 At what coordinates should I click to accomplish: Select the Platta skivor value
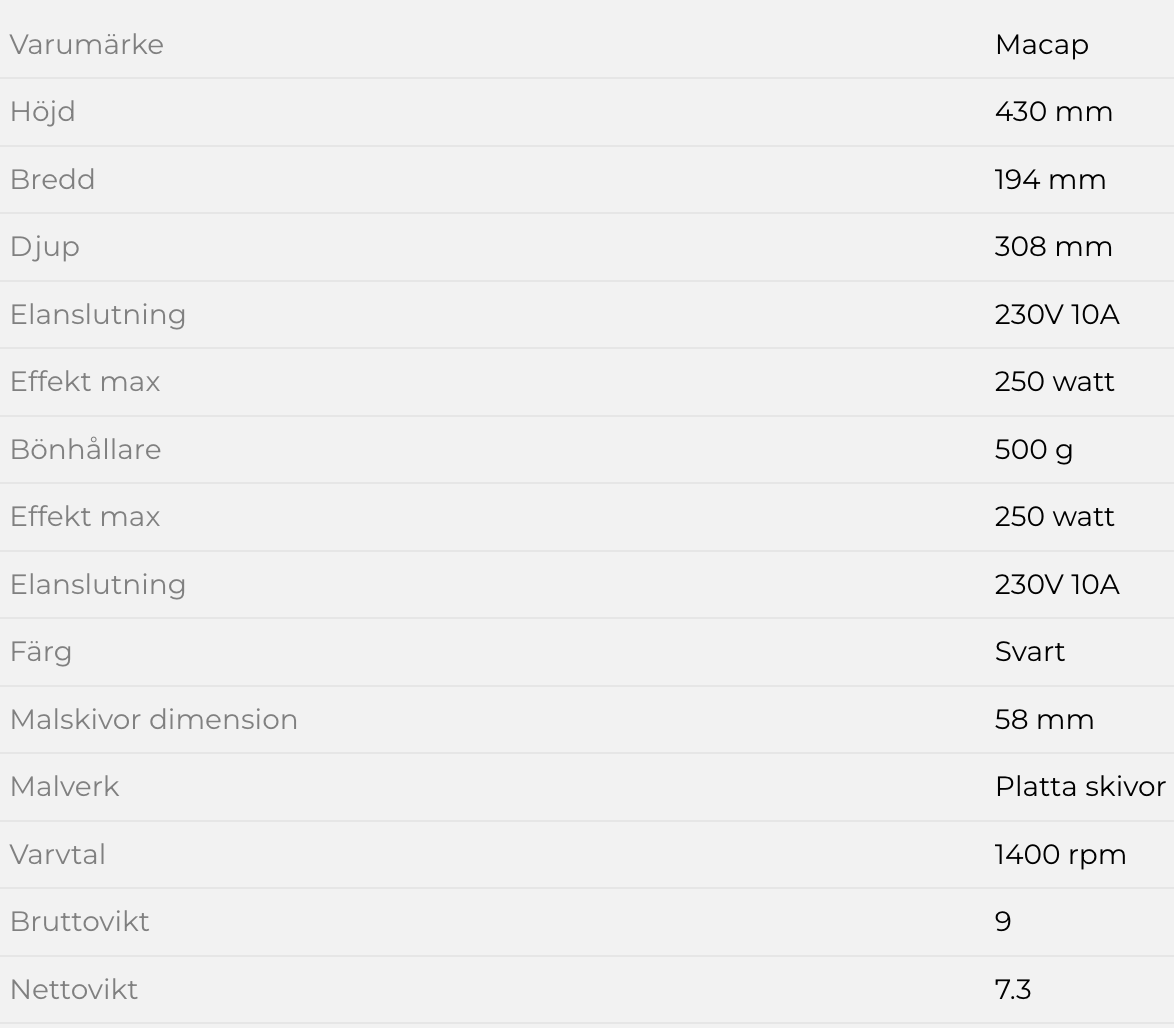1080,787
